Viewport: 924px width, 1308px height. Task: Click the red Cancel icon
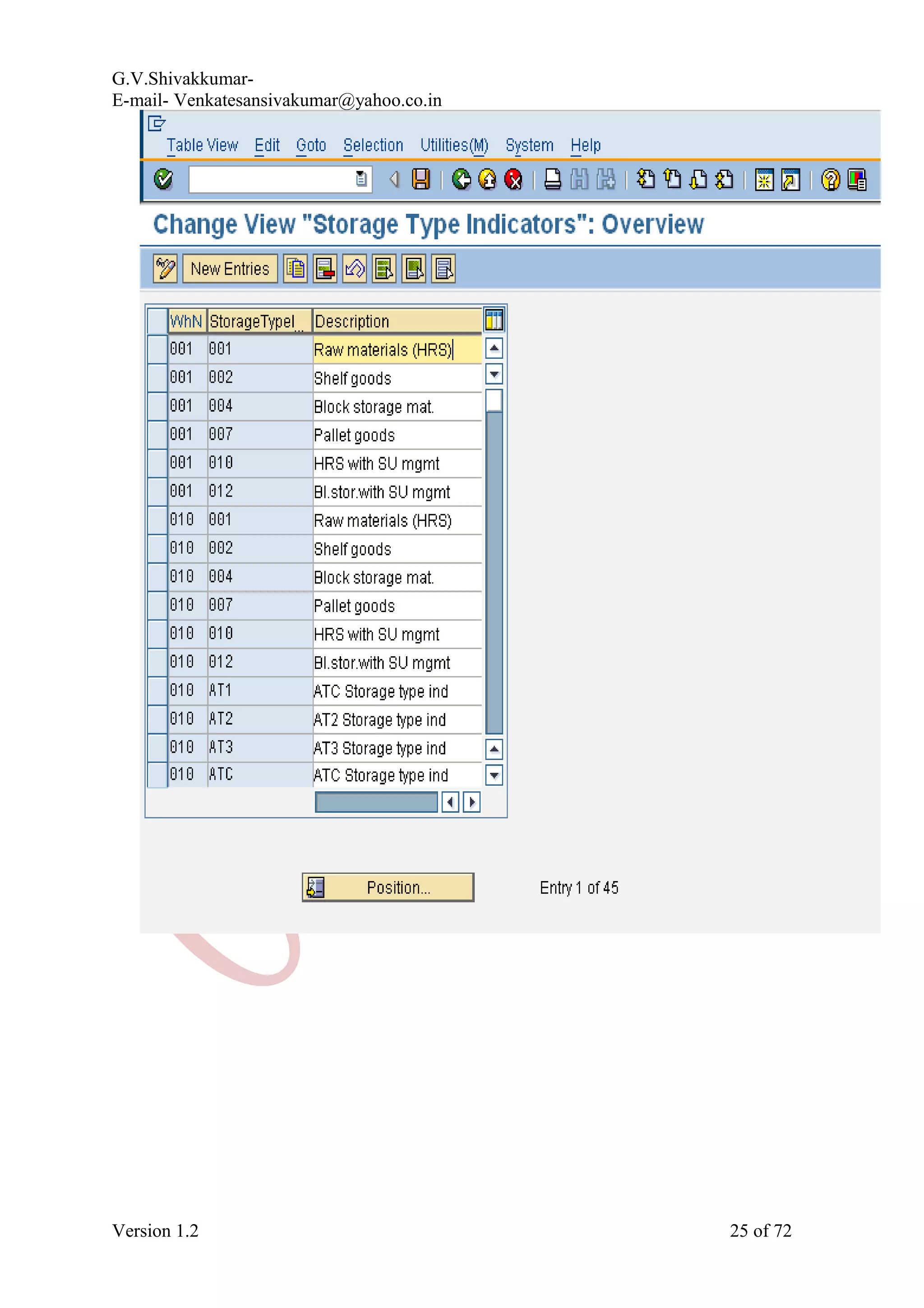click(x=513, y=180)
